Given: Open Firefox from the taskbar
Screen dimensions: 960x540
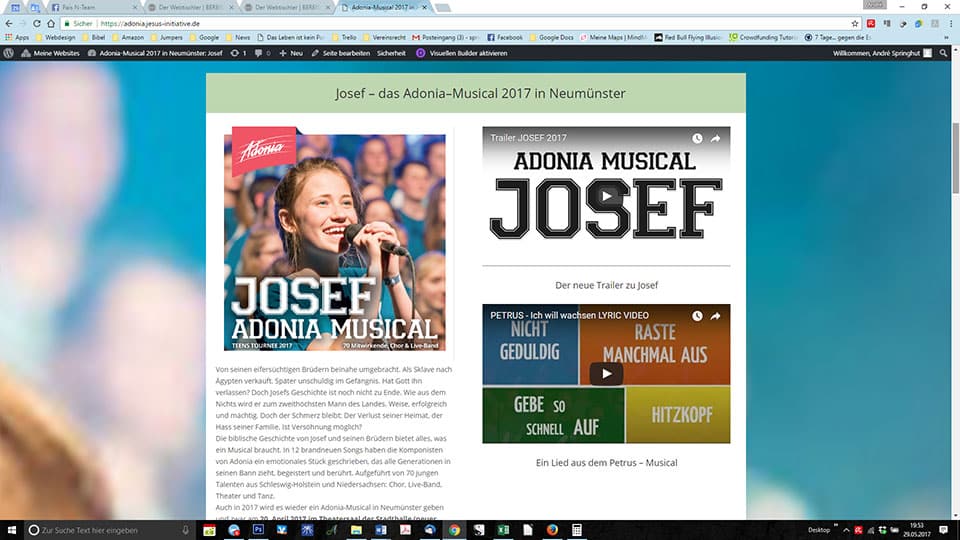Looking at the screenshot, I should coord(552,530).
